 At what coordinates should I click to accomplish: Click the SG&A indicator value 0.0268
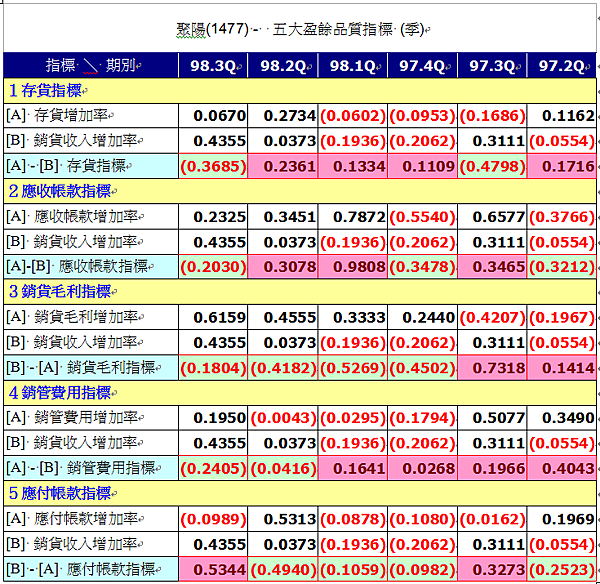point(429,468)
